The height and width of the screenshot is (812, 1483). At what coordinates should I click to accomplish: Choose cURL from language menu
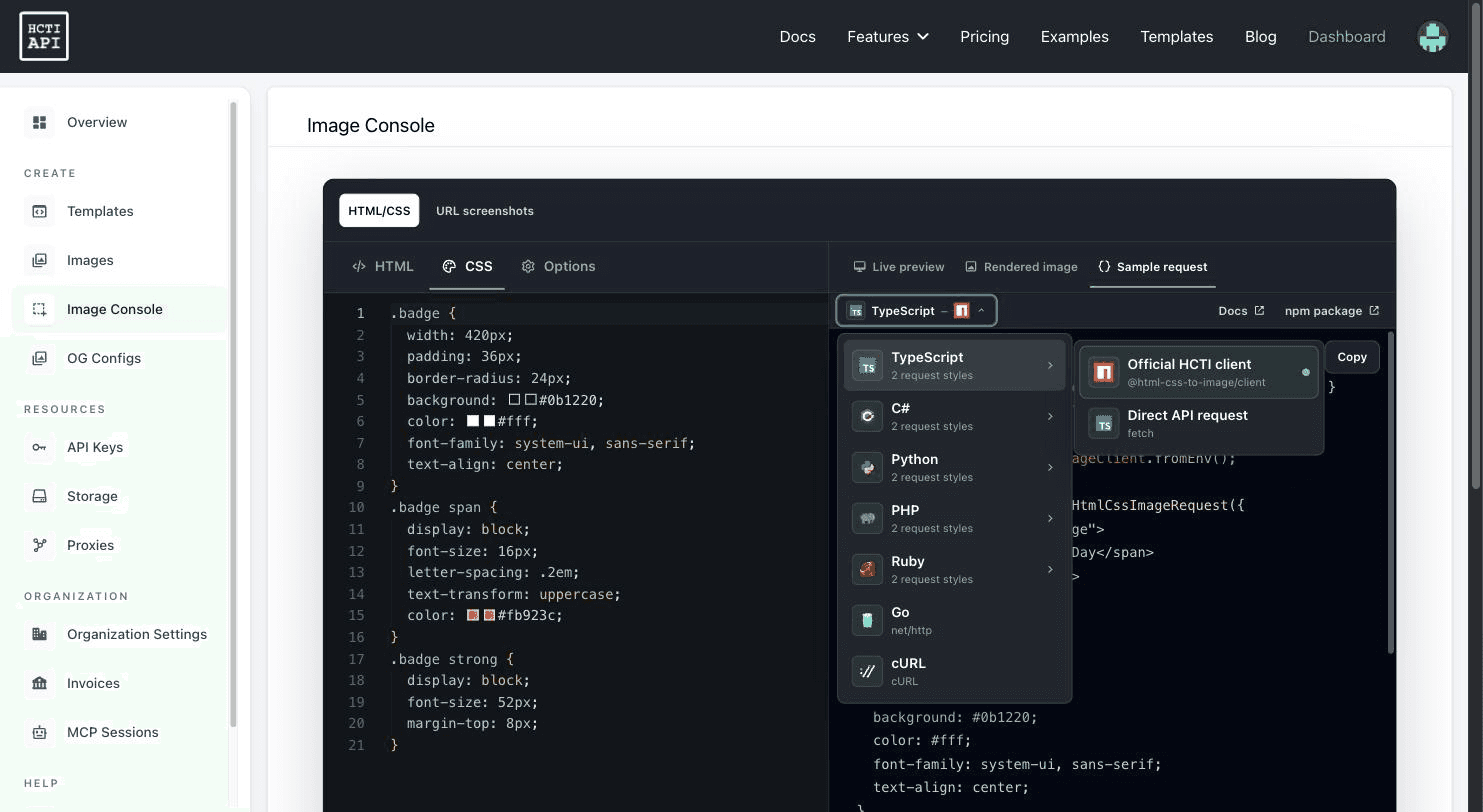[x=955, y=672]
